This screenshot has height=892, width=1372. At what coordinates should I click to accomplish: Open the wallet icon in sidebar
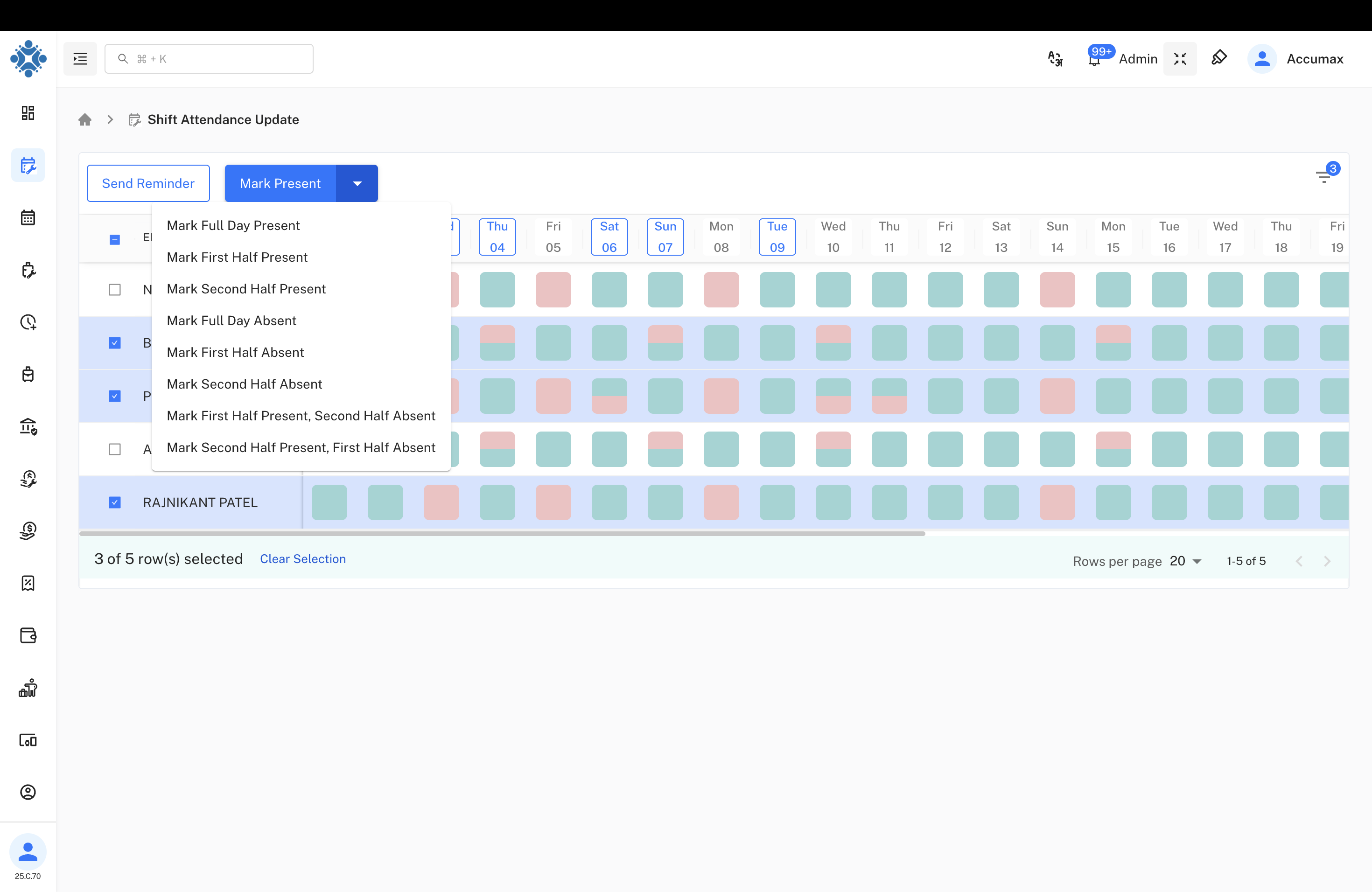[28, 635]
